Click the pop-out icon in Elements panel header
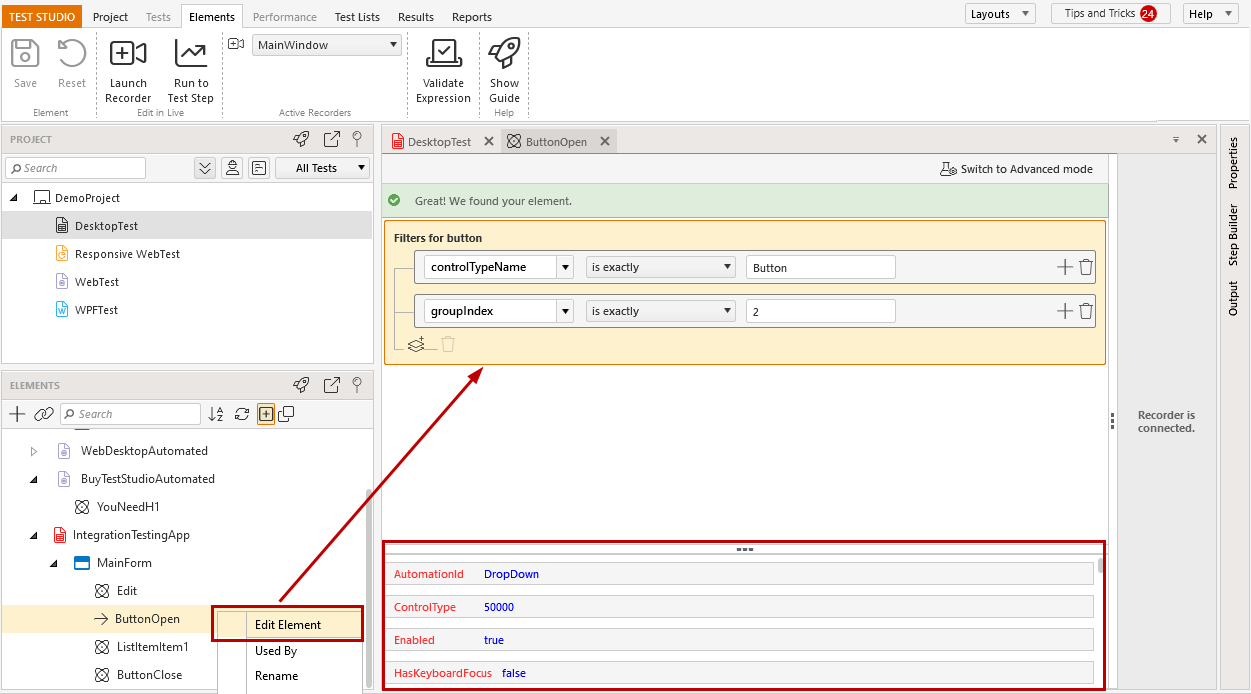 pos(332,385)
